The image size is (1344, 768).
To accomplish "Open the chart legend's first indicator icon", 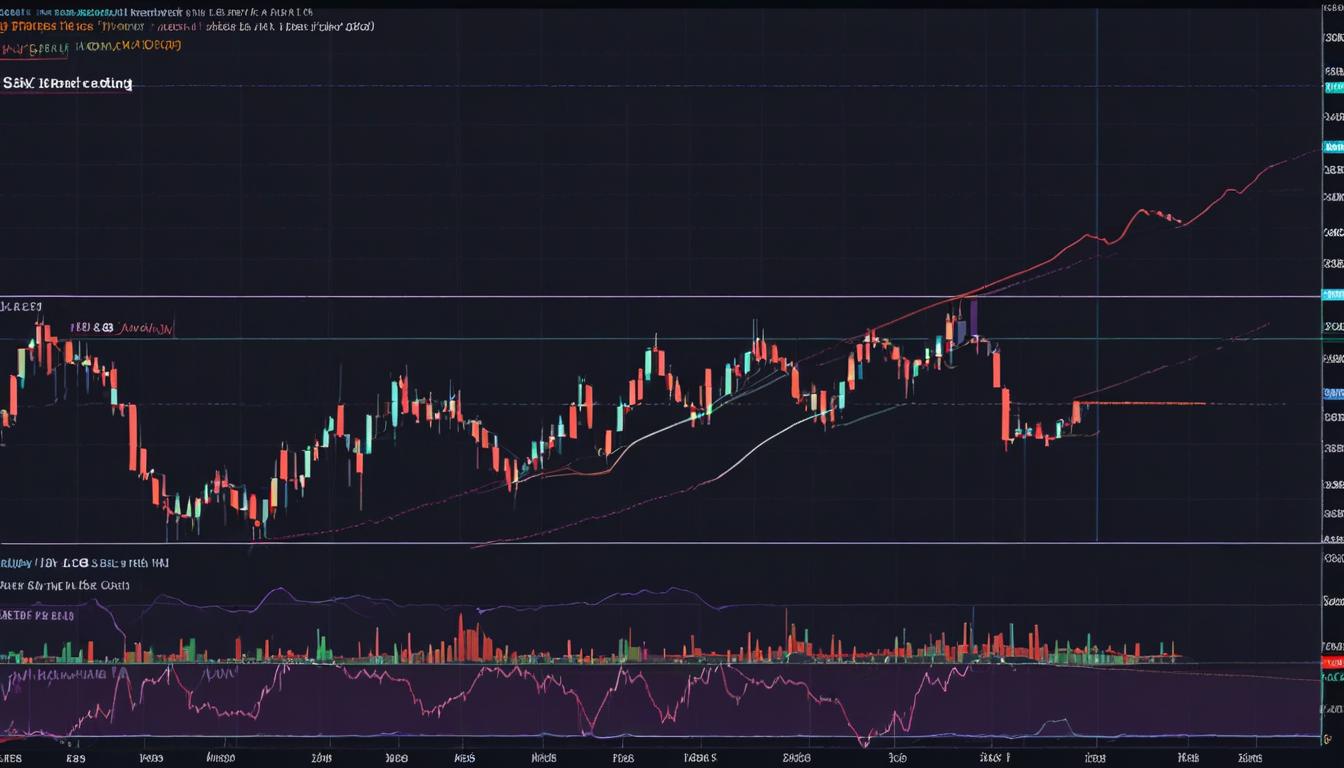I will [x=10, y=12].
